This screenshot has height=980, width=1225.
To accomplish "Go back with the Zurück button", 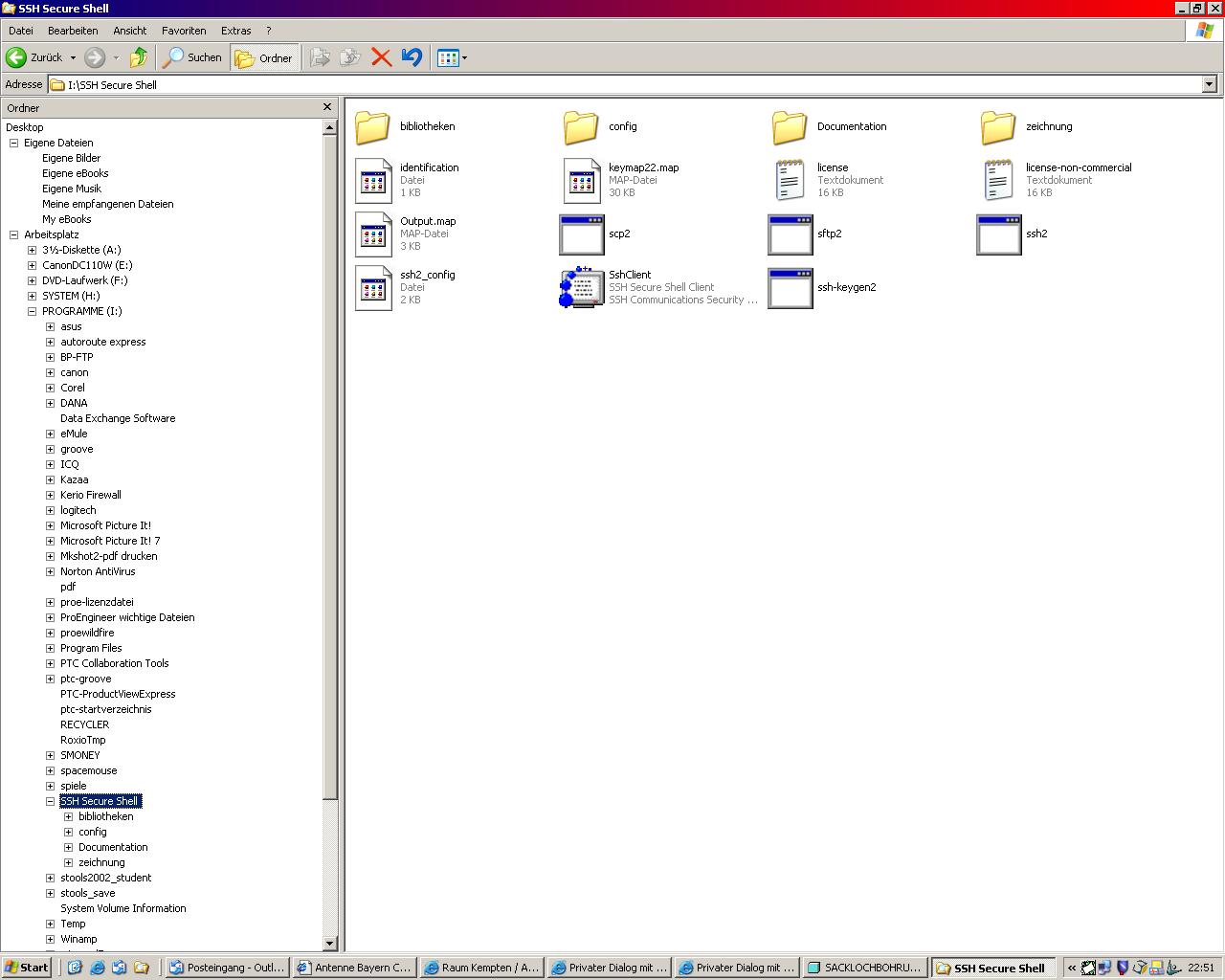I will click(x=34, y=57).
